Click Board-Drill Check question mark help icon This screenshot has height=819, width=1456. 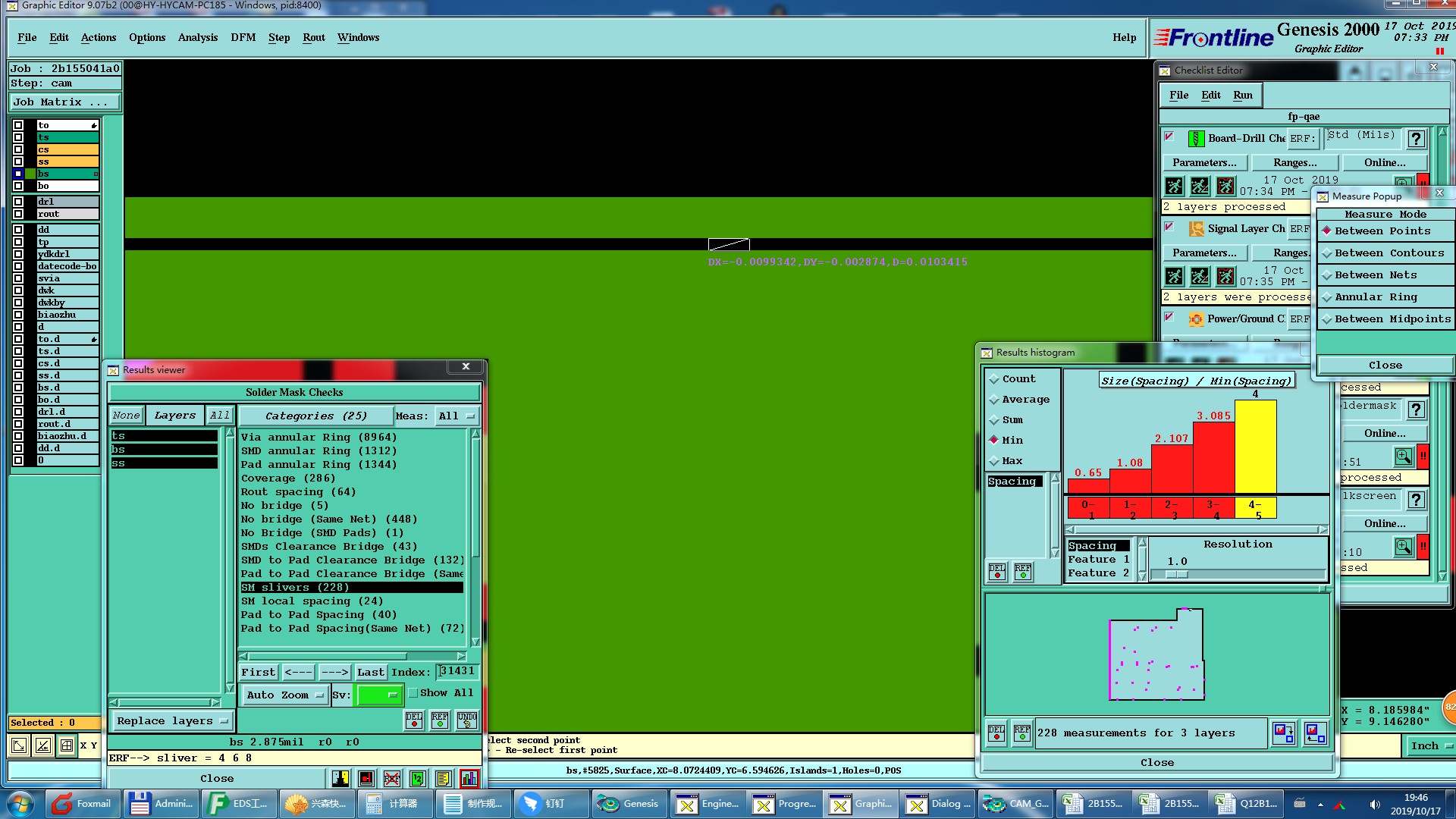(x=1415, y=139)
